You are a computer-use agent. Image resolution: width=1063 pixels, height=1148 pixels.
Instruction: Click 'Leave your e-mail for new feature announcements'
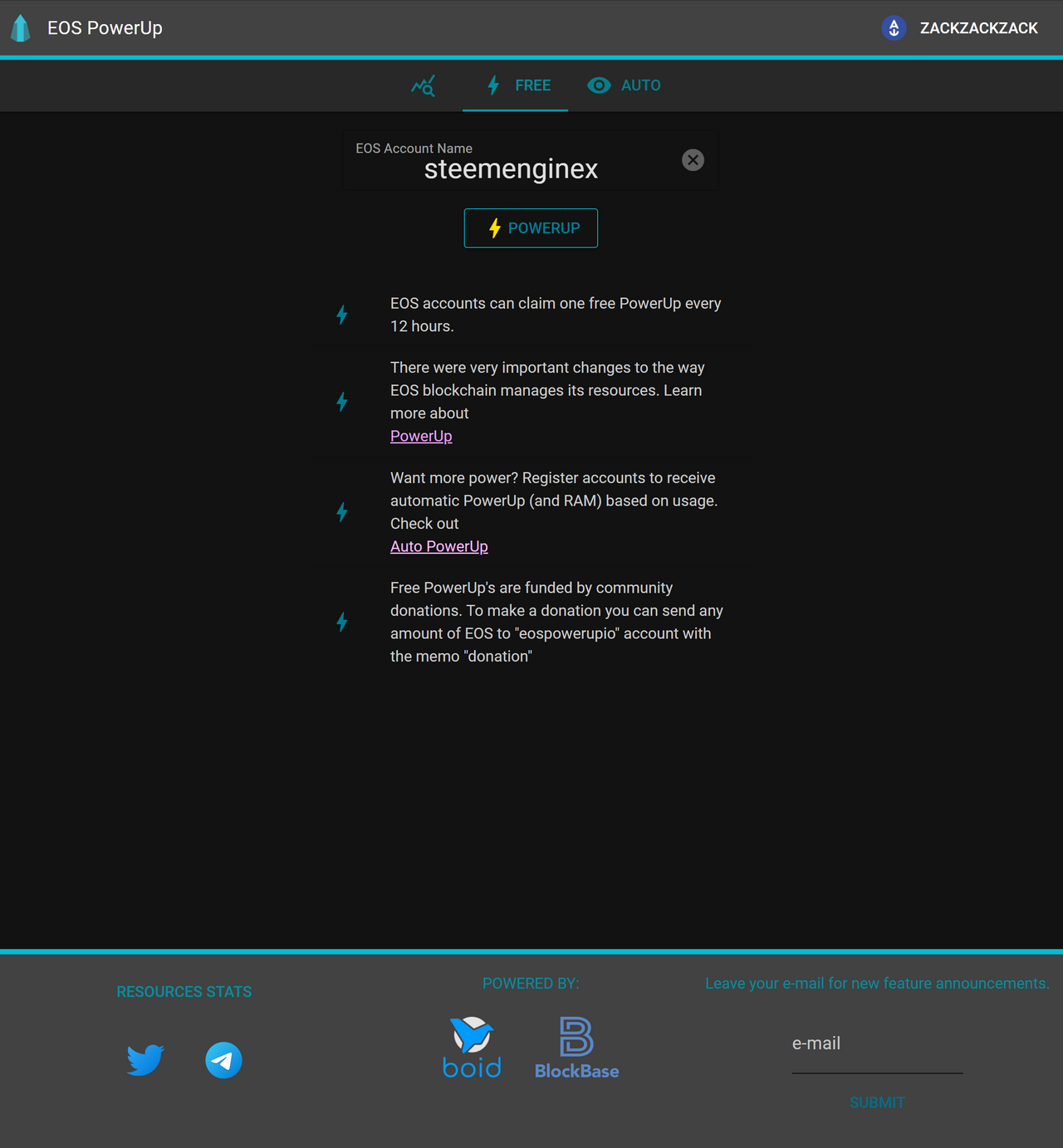[x=877, y=984]
